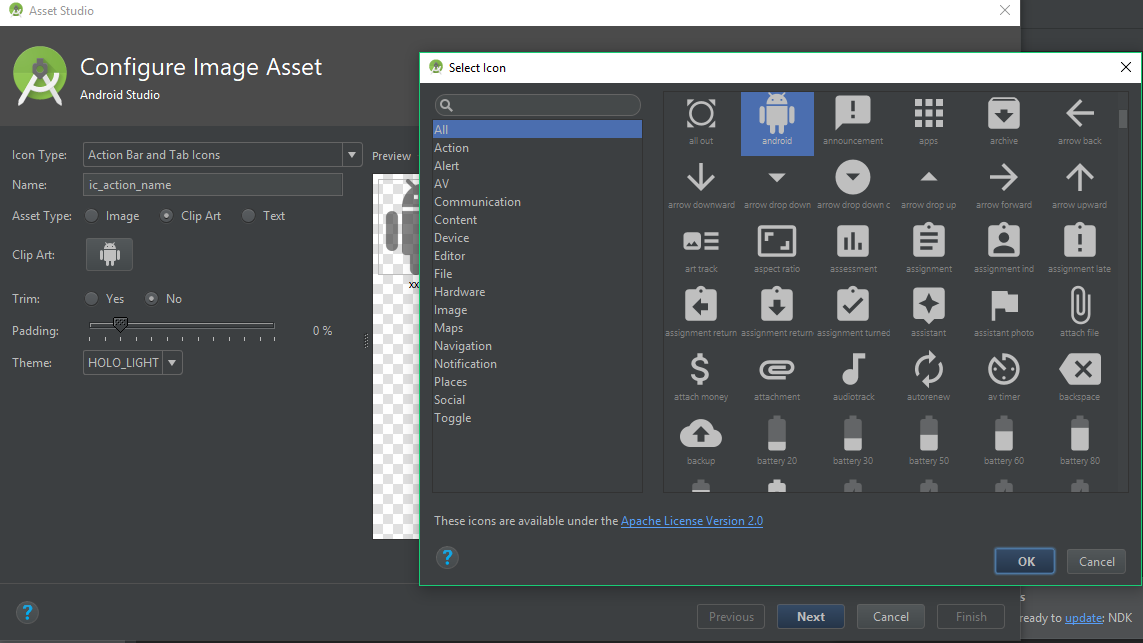Choose the archive icon
The width and height of the screenshot is (1143, 643).
(x=1004, y=122)
